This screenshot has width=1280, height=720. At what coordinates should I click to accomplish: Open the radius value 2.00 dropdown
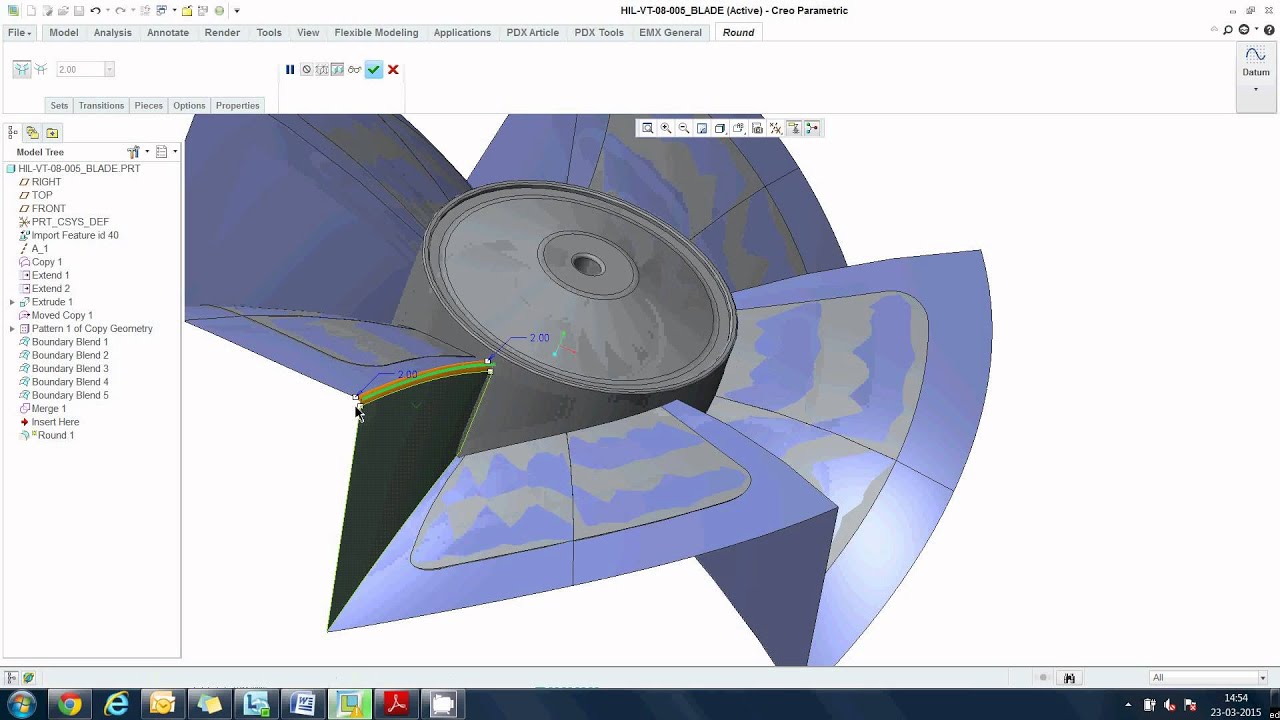[109, 69]
